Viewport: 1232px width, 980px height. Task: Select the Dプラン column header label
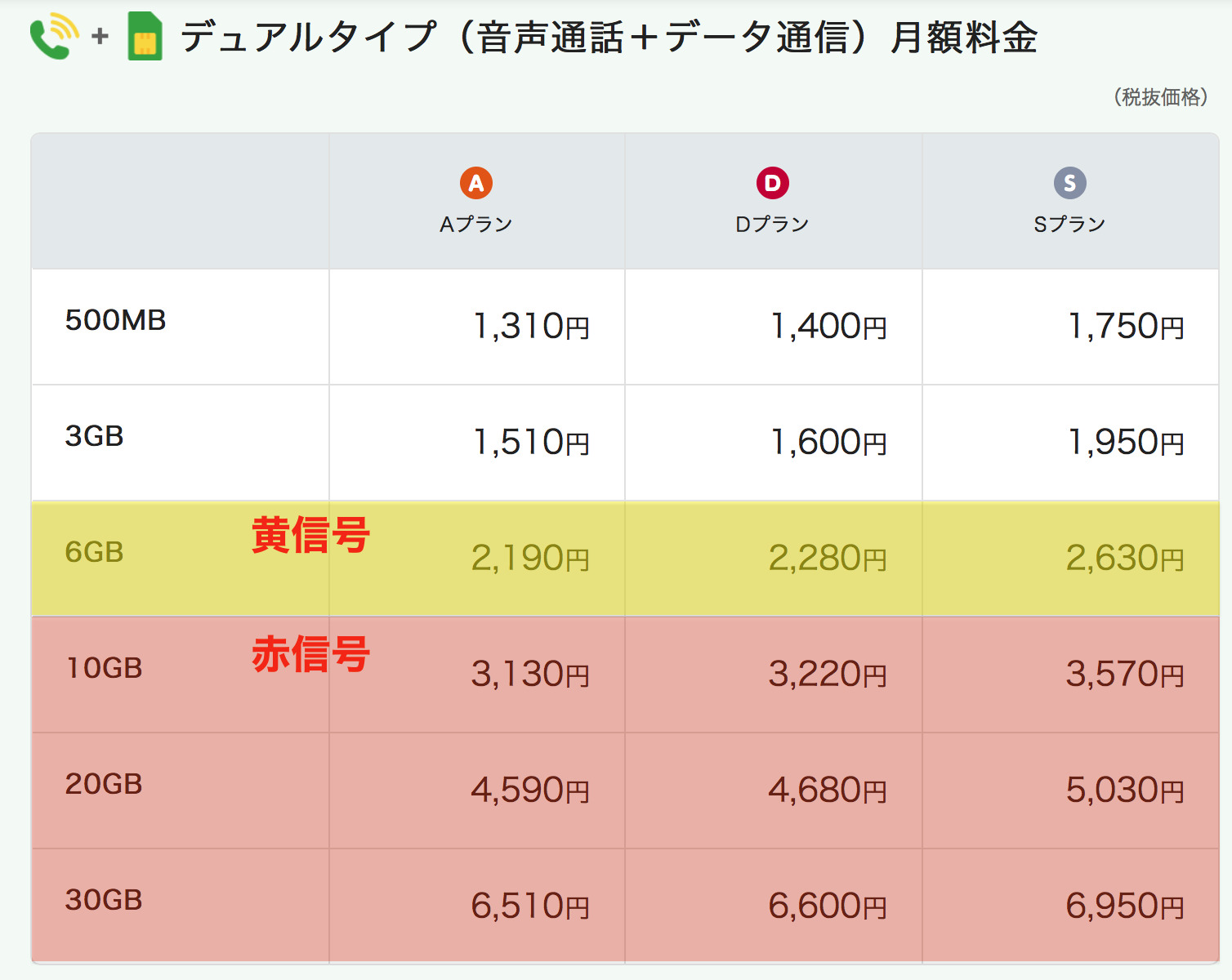[772, 225]
